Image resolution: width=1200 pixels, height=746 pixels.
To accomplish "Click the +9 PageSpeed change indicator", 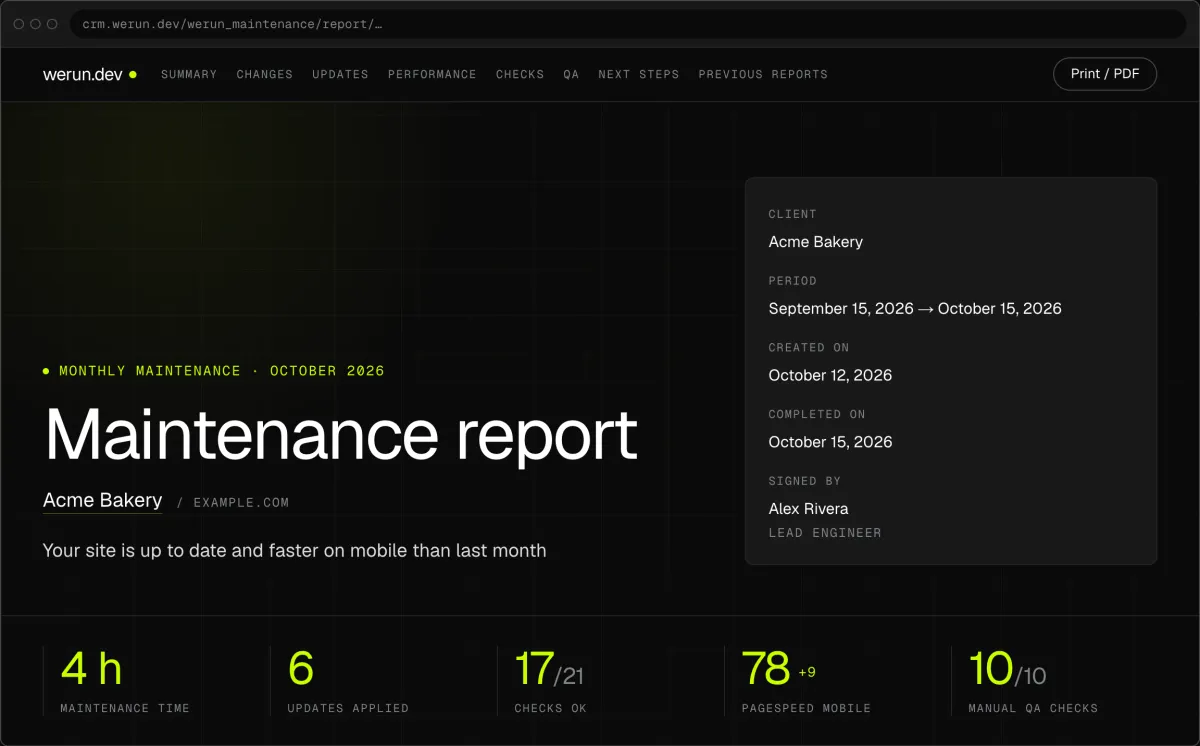I will point(807,672).
